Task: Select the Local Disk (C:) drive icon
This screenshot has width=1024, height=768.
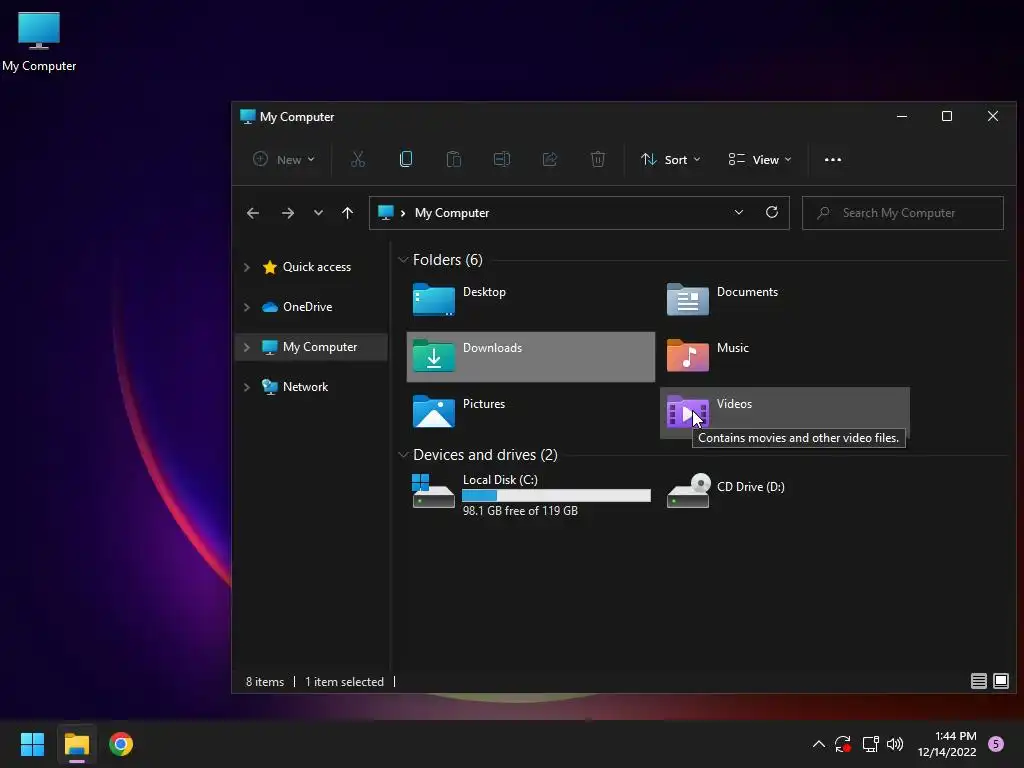Action: tap(433, 491)
